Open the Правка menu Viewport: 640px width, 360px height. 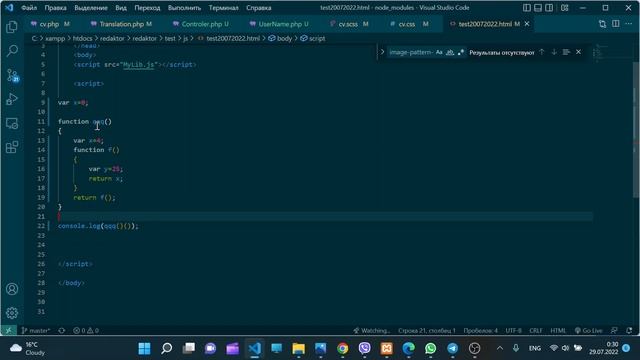(x=56, y=8)
